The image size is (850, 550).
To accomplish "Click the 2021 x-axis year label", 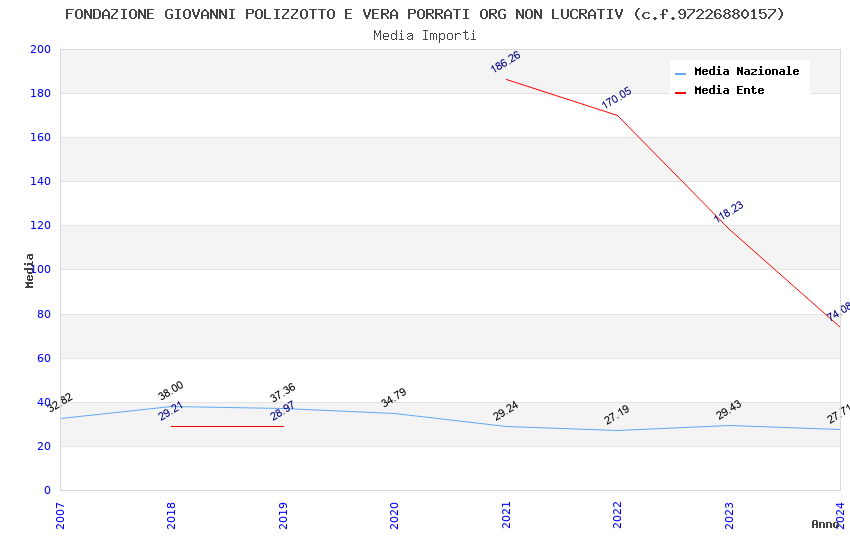I will (506, 516).
